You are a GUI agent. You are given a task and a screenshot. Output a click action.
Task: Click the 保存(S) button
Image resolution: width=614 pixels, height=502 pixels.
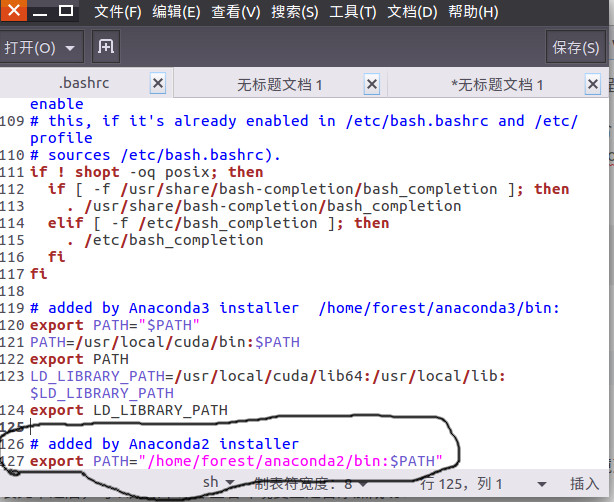tap(576, 48)
